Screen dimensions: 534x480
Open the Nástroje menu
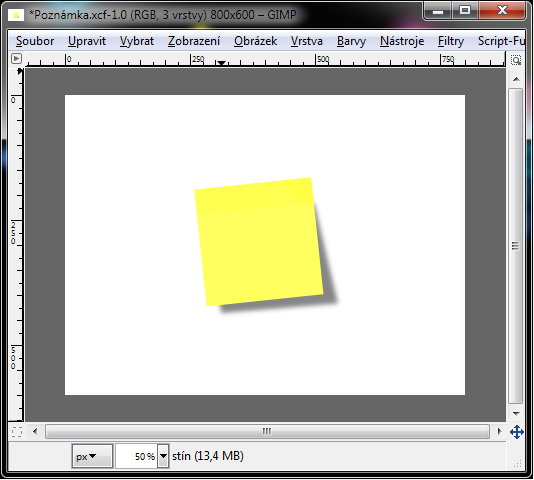(402, 41)
